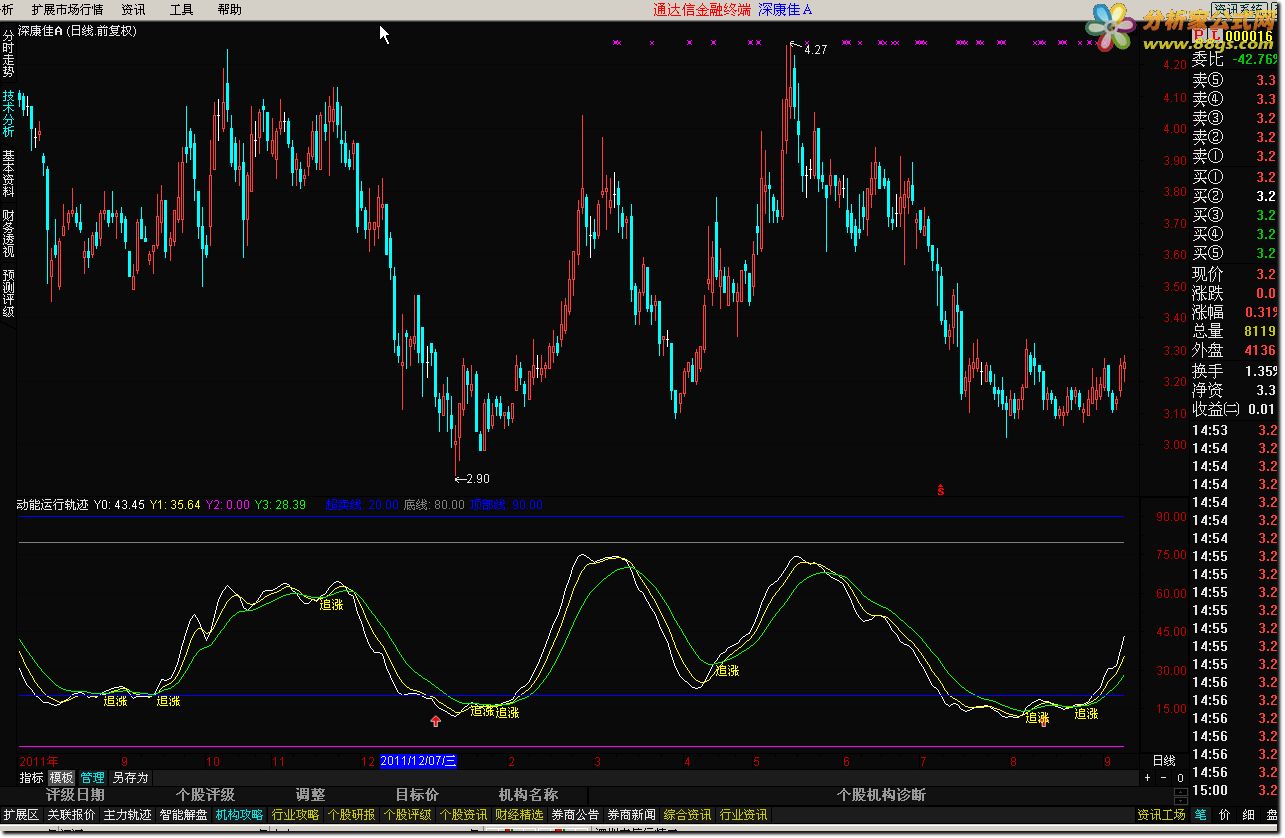The width and height of the screenshot is (1285, 838).
Task: Open the 个股研报 tab
Action: point(351,815)
